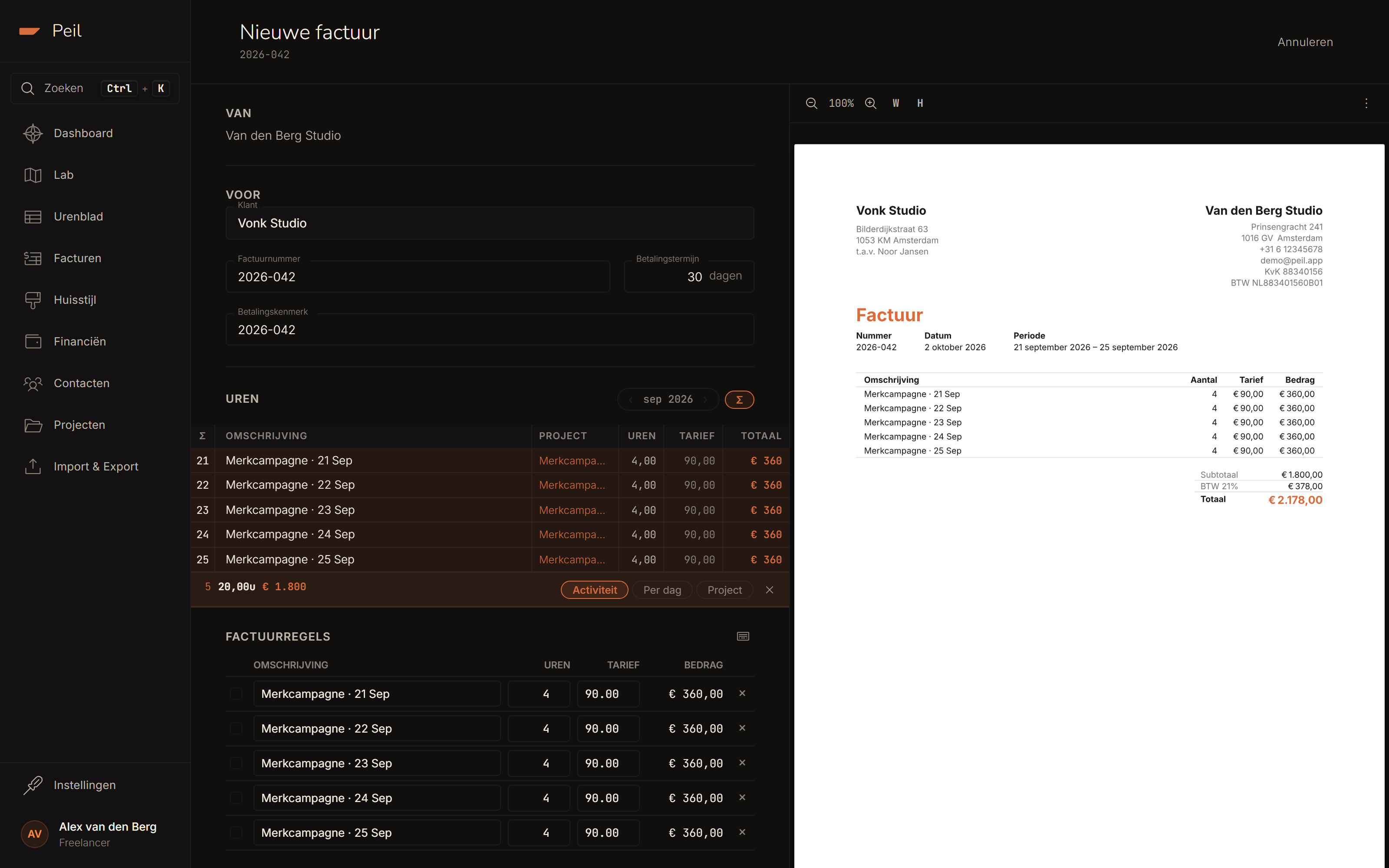Close the hours selection summary bar
The image size is (1389, 868).
pyautogui.click(x=770, y=590)
